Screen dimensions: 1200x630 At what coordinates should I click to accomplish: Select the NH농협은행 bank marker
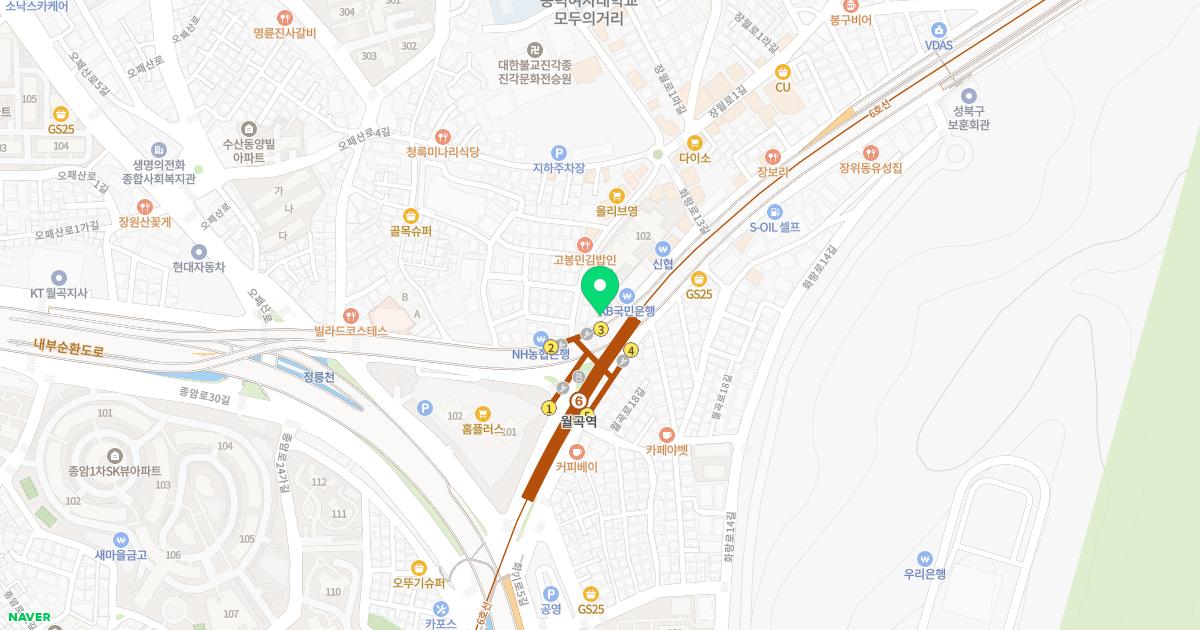pos(541,337)
